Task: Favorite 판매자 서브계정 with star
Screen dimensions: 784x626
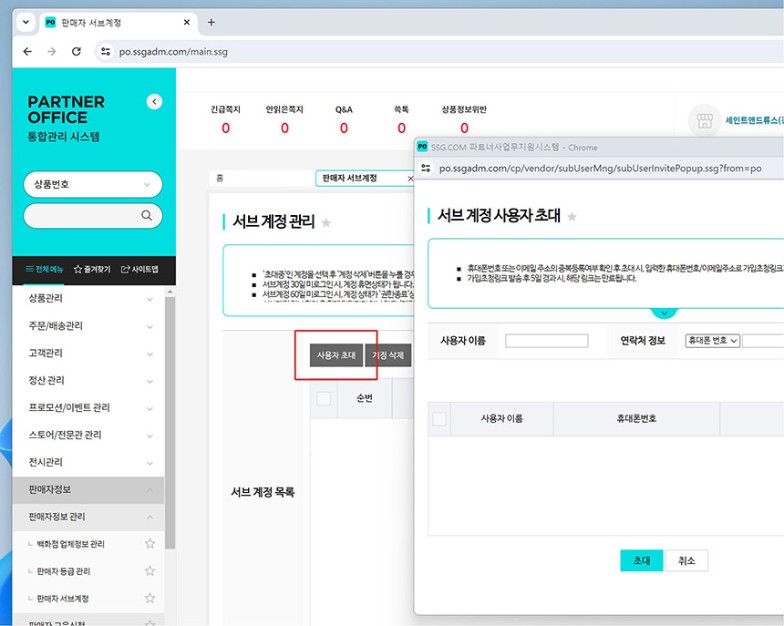Action: coord(150,598)
